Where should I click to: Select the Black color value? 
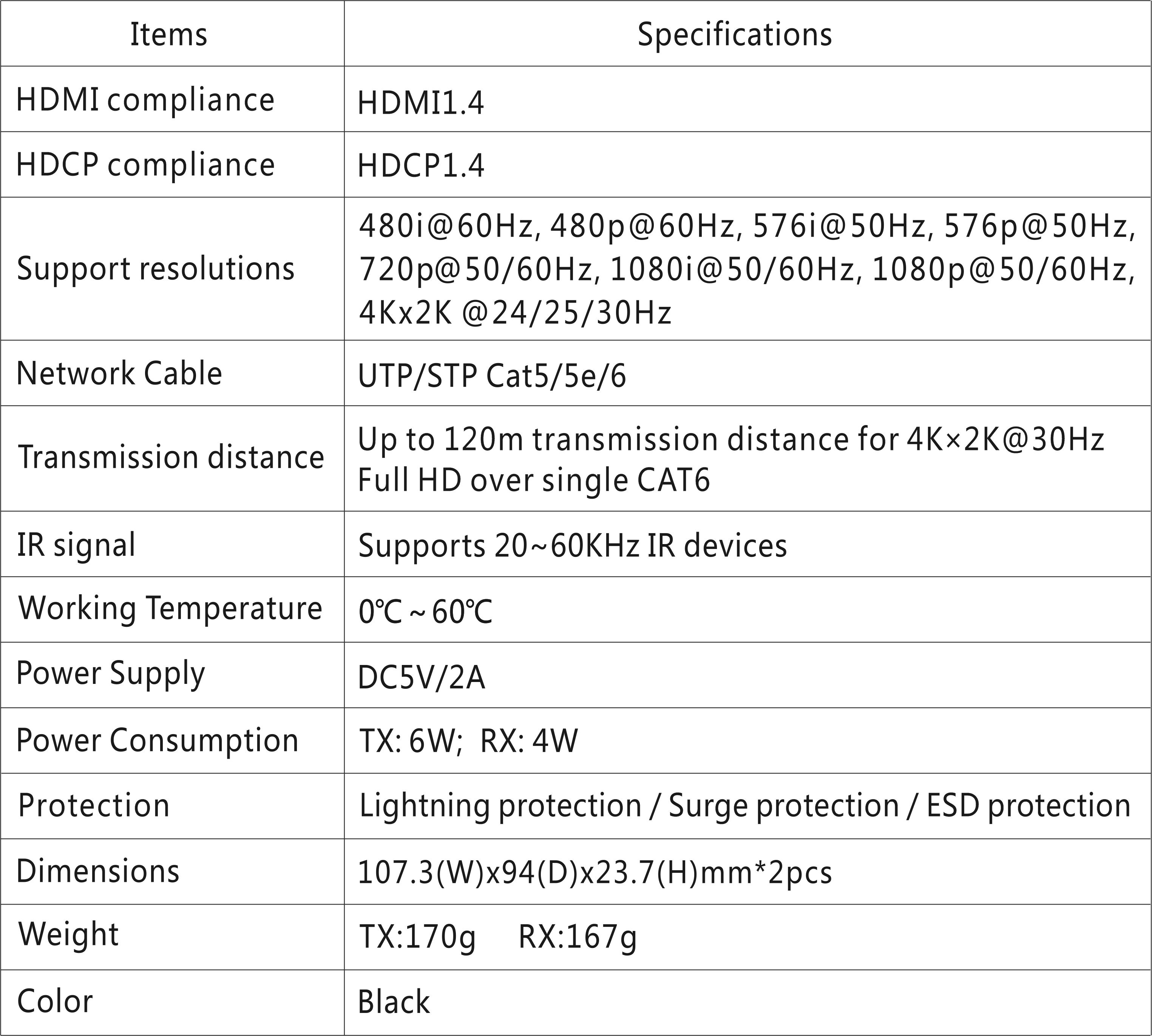click(394, 1002)
